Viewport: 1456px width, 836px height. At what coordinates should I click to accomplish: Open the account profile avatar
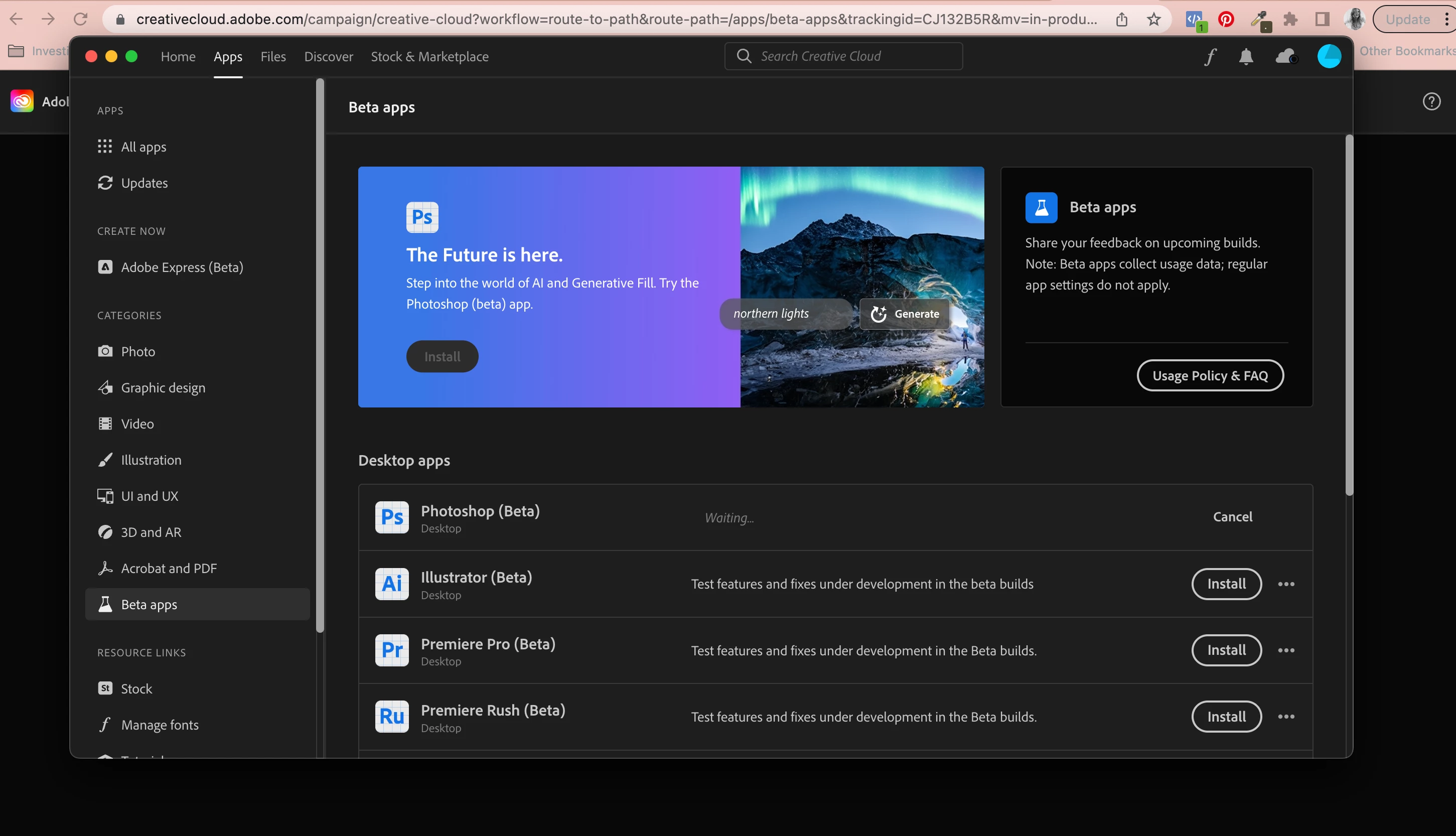coord(1329,56)
